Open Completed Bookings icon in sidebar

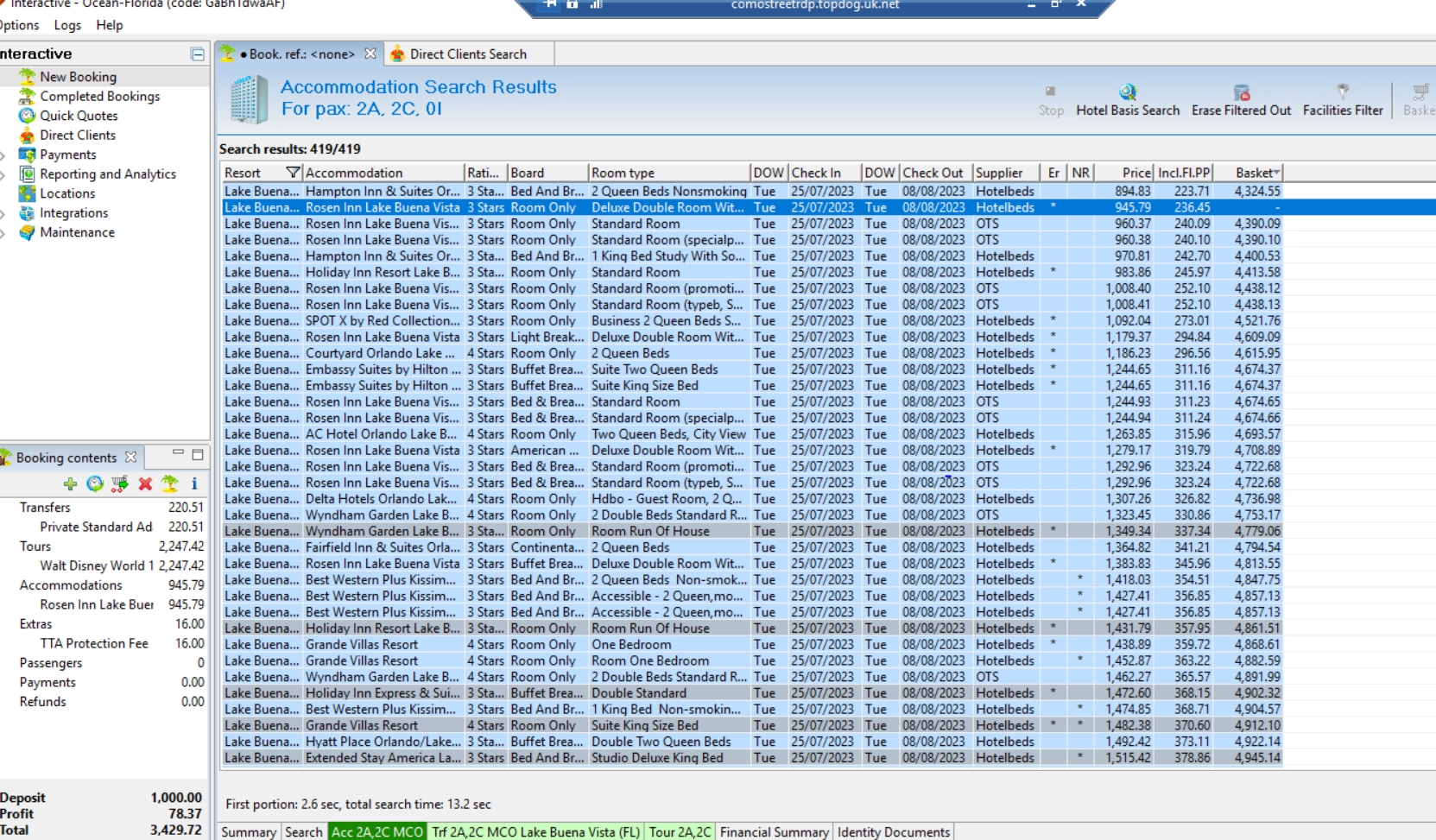(x=27, y=96)
